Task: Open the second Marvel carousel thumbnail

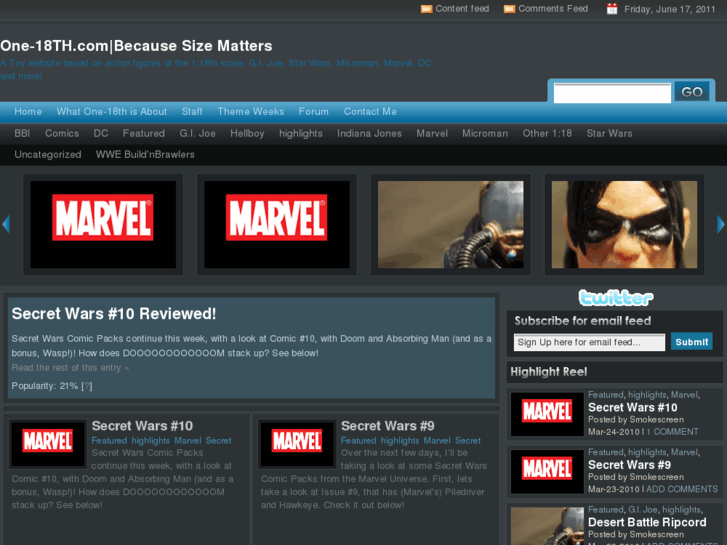Action: point(277,224)
